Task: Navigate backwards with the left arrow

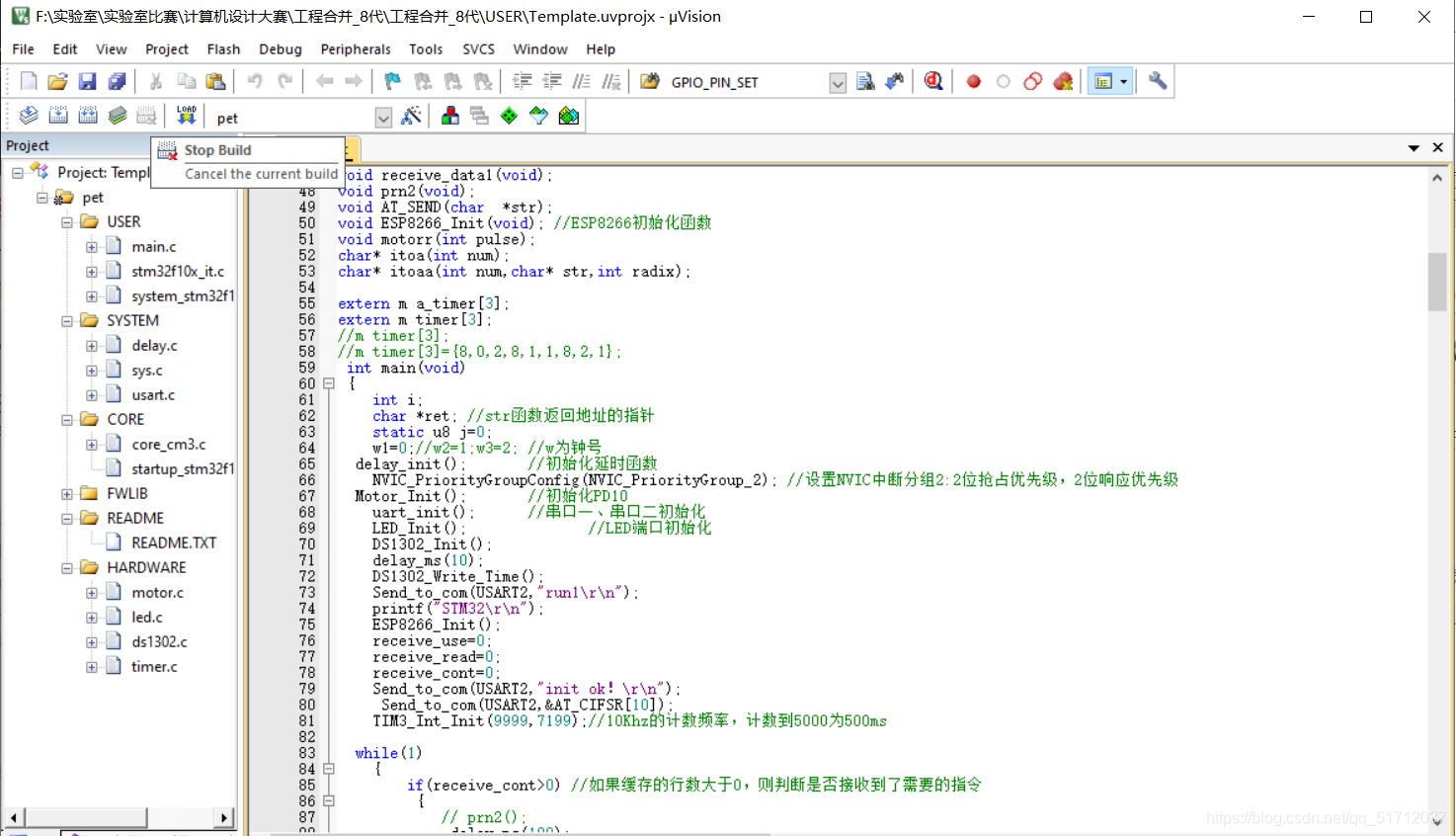Action: tap(324, 82)
